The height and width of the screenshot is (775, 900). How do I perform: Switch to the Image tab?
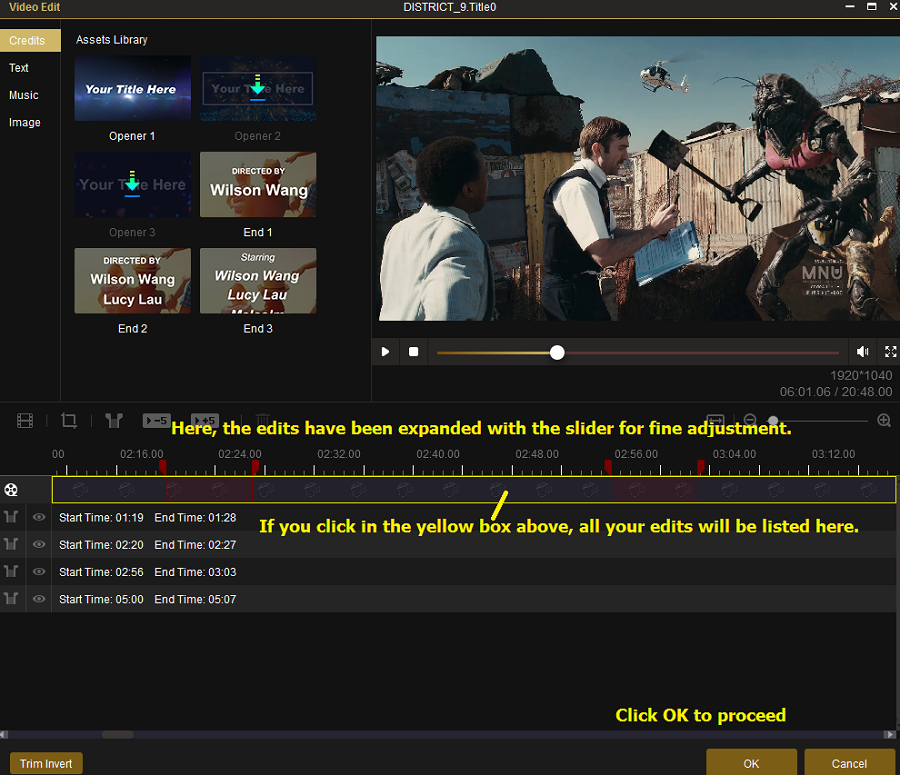[25, 122]
